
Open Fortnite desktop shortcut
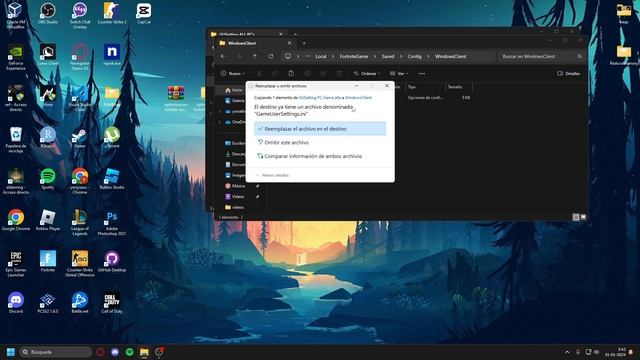click(x=48, y=261)
